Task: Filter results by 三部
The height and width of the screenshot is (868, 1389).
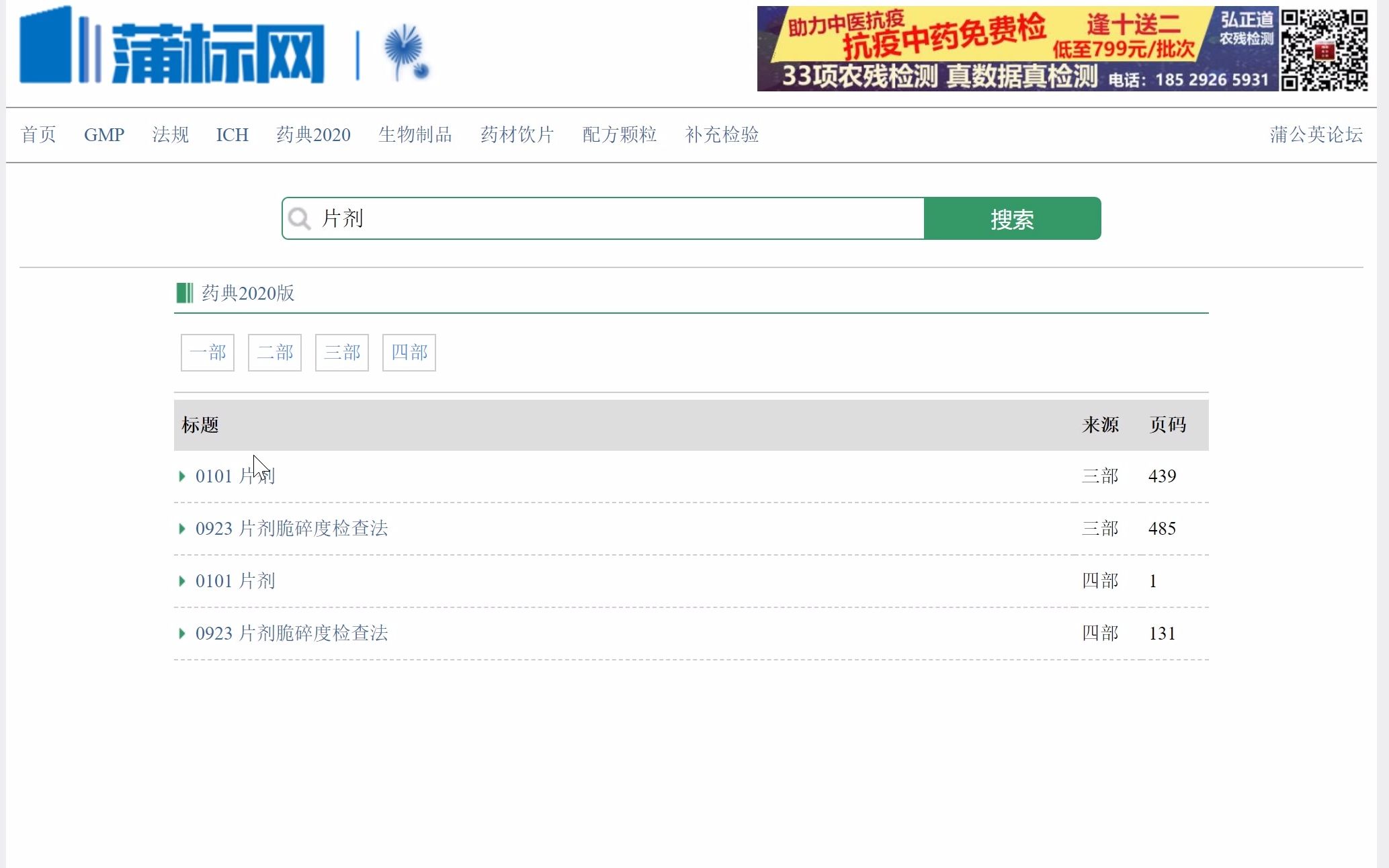Action: (x=342, y=353)
